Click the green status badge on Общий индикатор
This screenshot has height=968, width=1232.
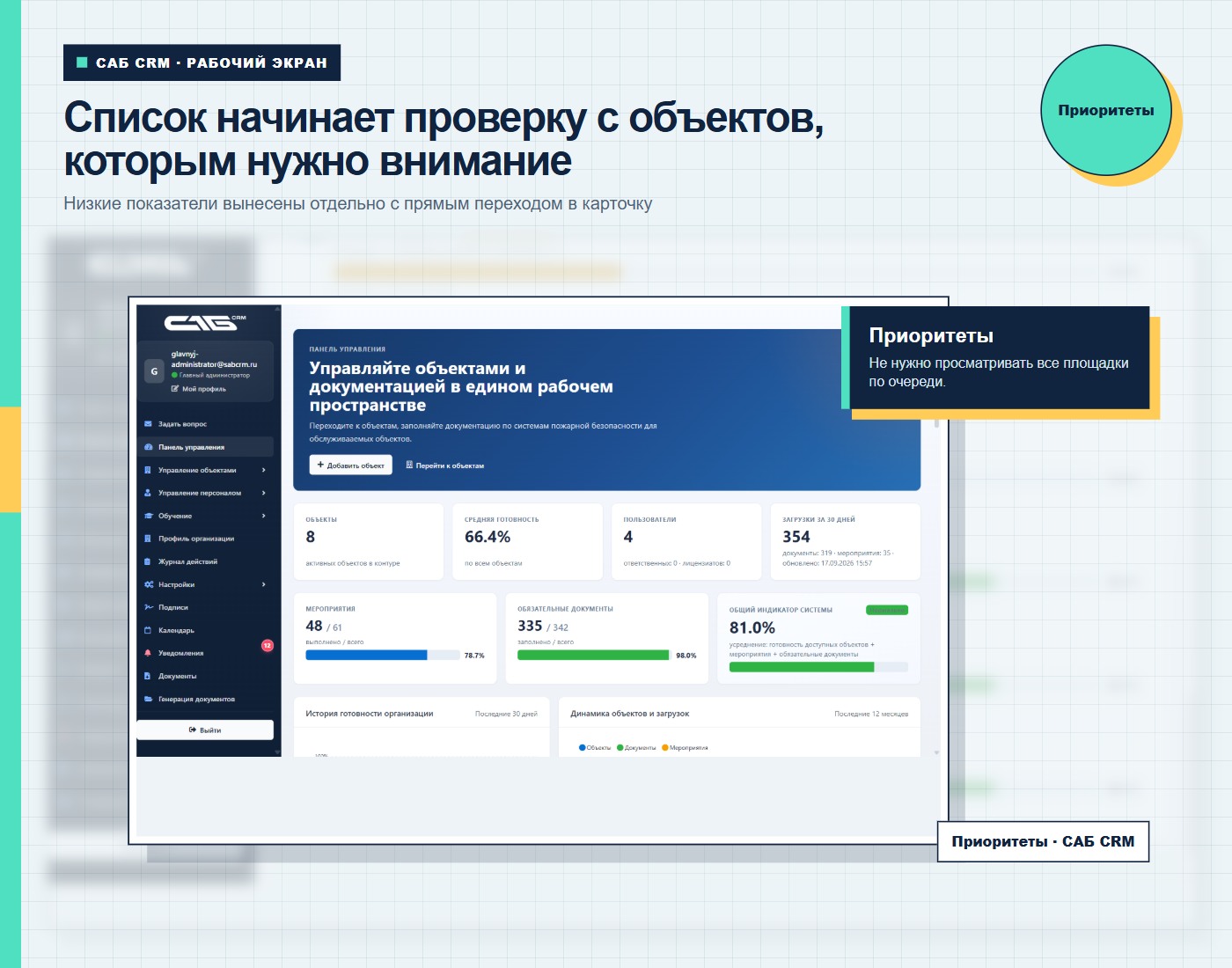tap(887, 610)
